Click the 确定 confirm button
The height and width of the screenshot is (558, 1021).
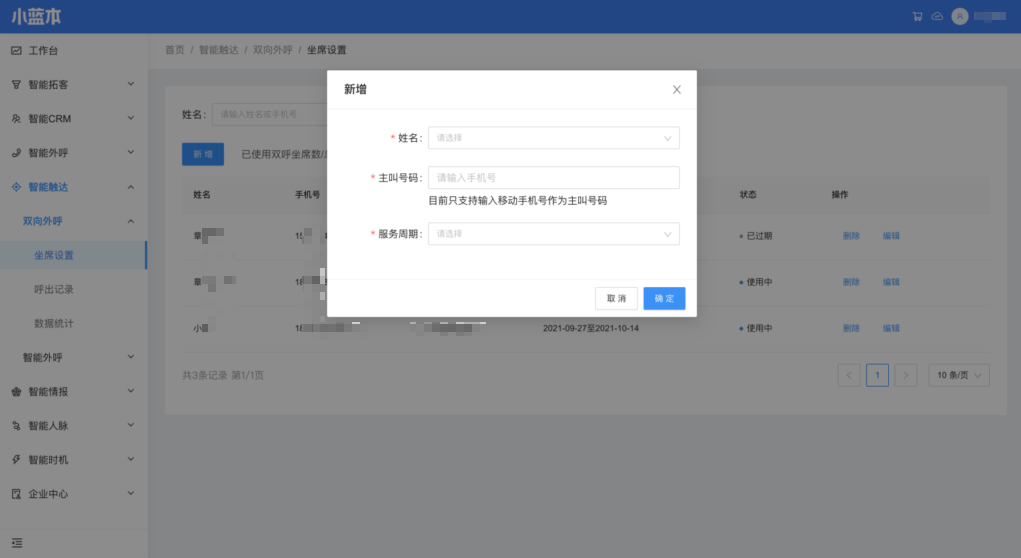(664, 298)
